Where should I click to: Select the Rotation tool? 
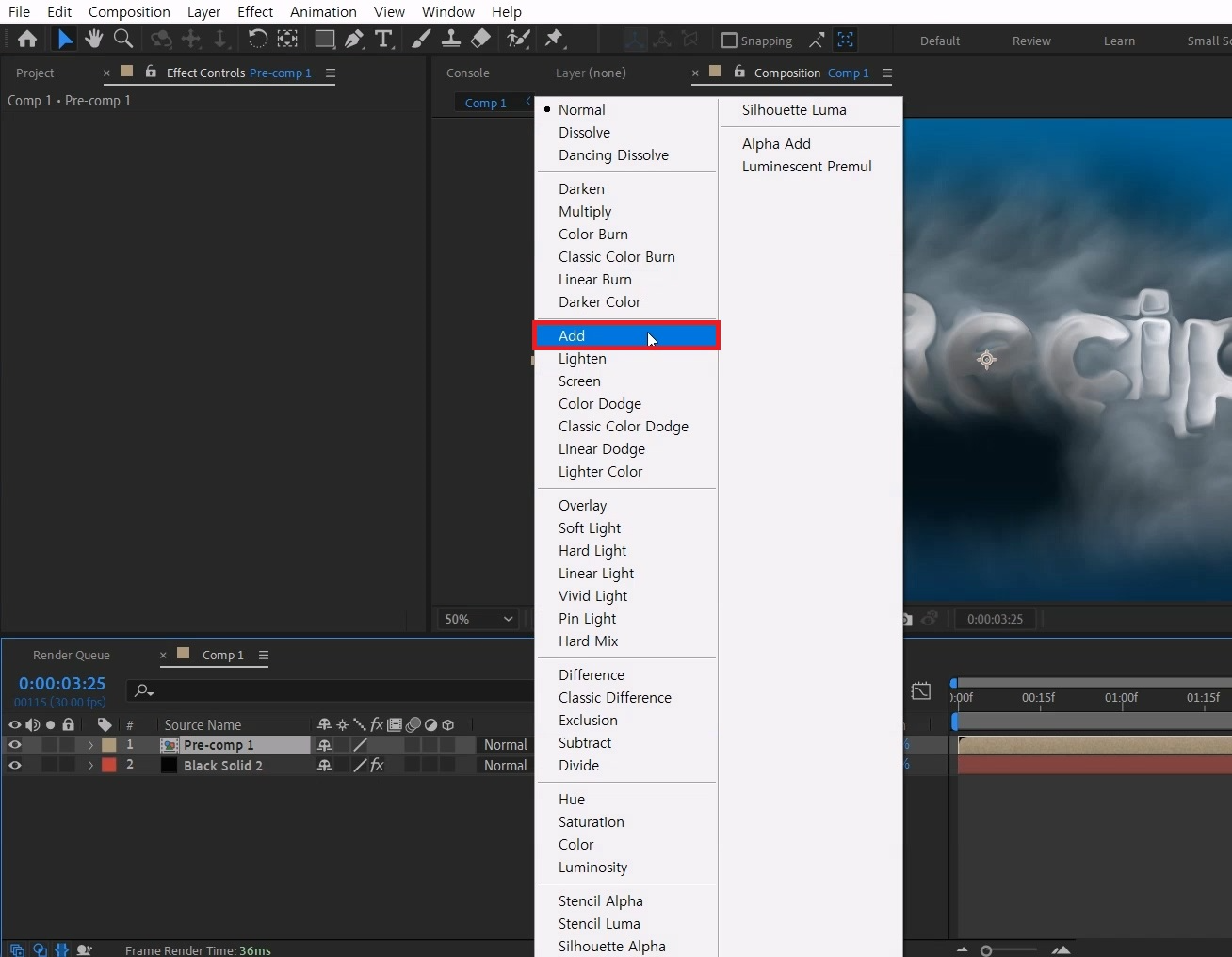pyautogui.click(x=257, y=39)
